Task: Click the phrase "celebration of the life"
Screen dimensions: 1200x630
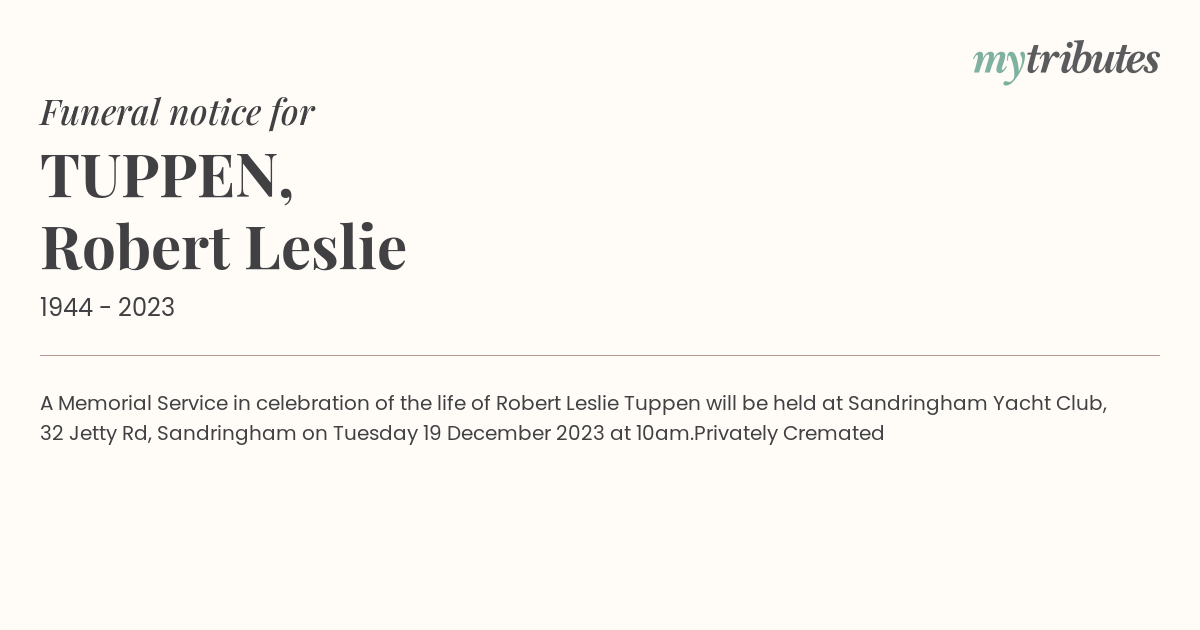Action: [x=364, y=404]
